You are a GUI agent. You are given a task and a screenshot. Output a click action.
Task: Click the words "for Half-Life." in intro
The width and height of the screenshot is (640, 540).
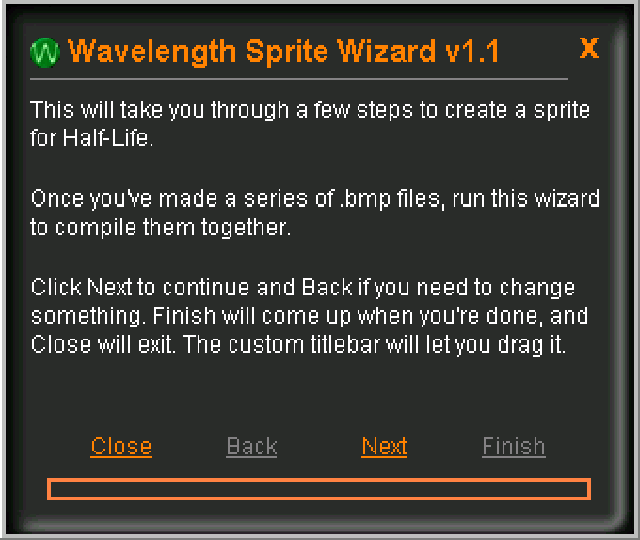(93, 138)
